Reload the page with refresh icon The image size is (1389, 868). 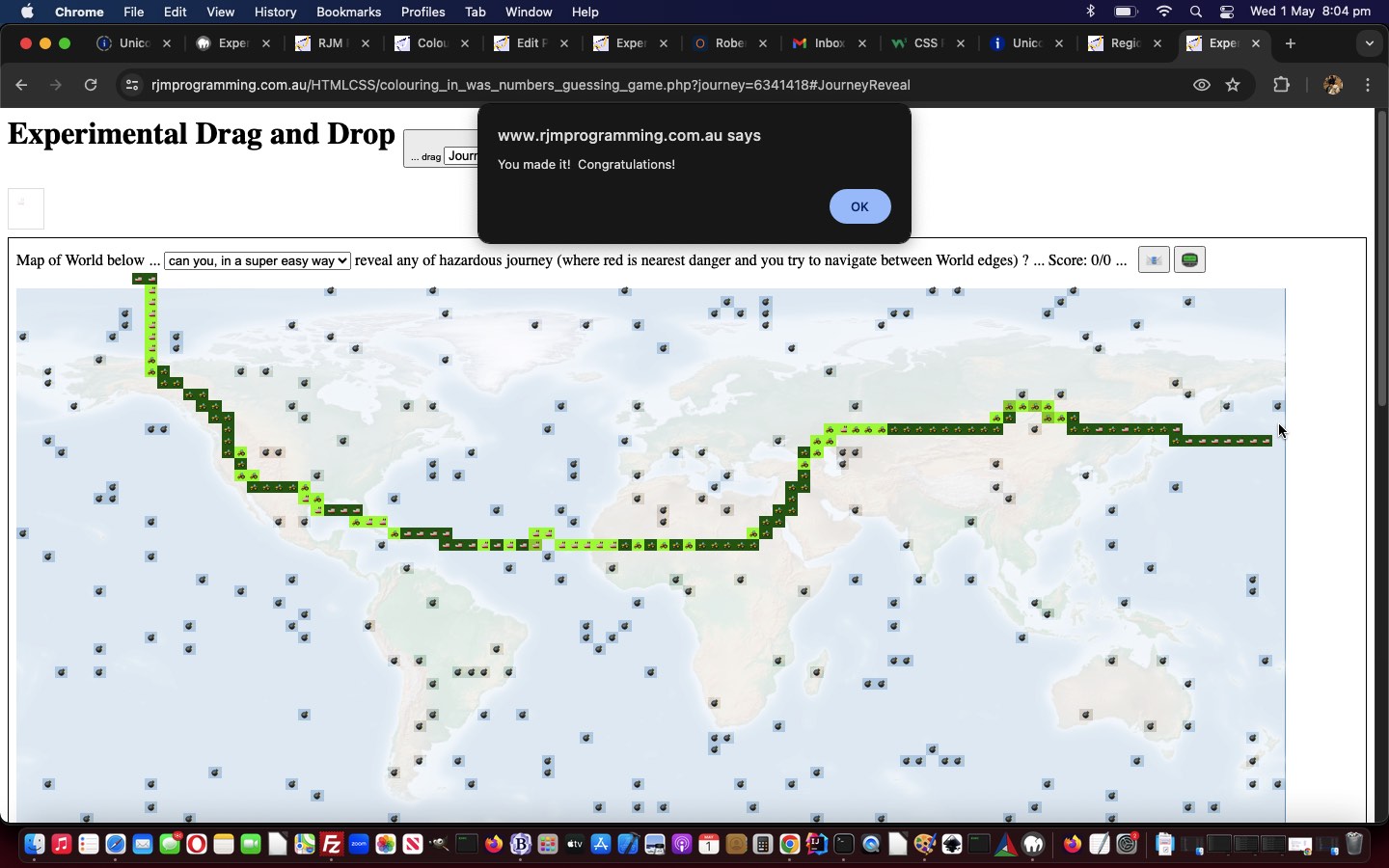pos(91,85)
